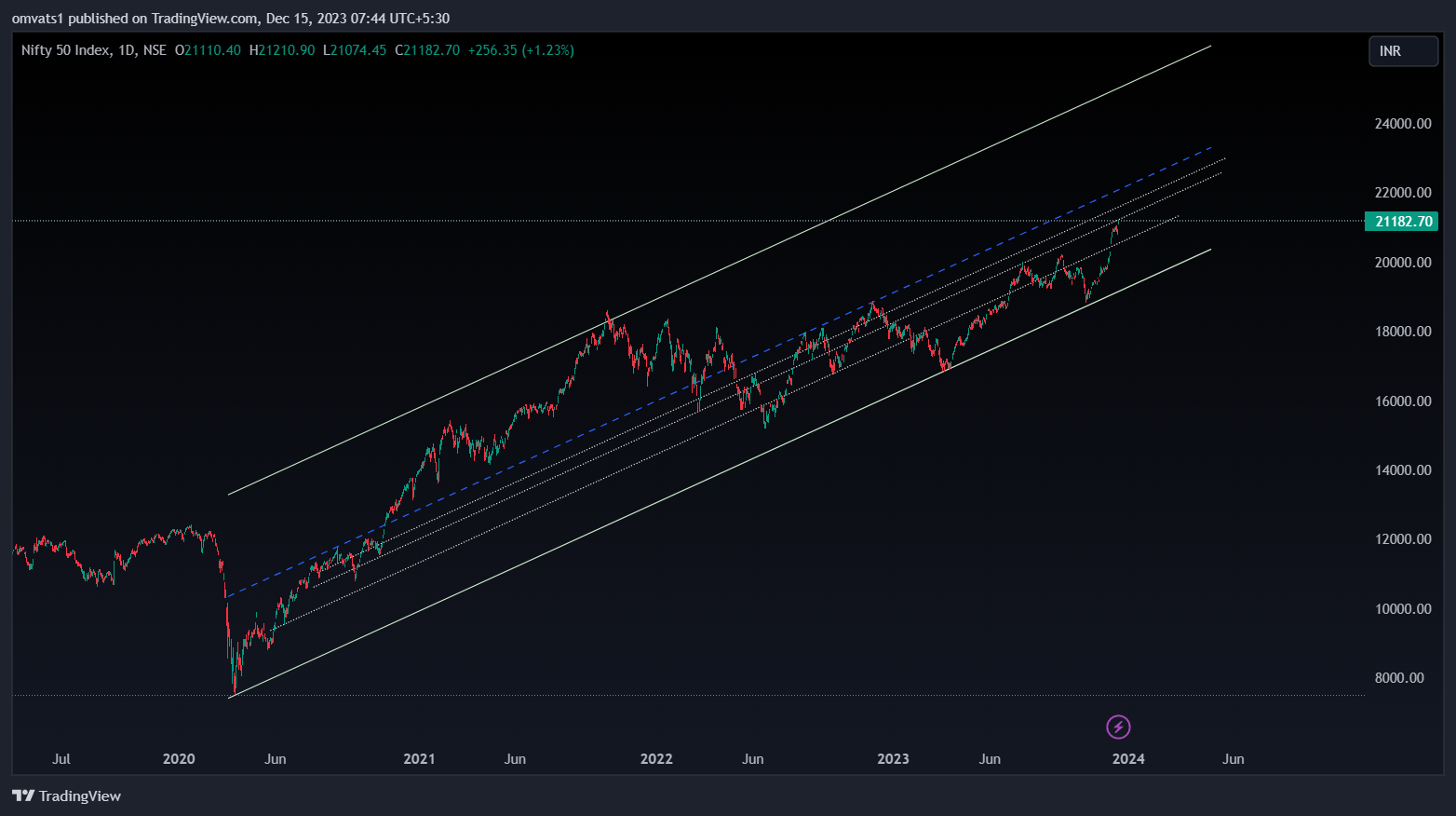Click the current price label 21182.70

tap(1402, 222)
